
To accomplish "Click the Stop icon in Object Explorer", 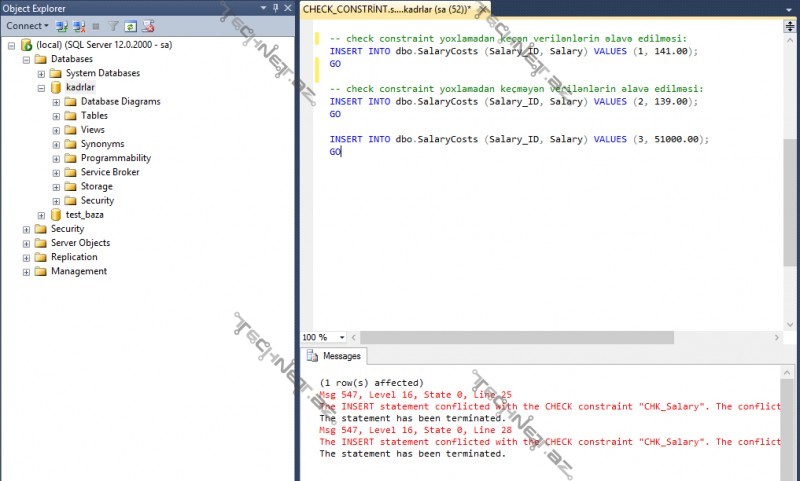I will (x=95, y=26).
